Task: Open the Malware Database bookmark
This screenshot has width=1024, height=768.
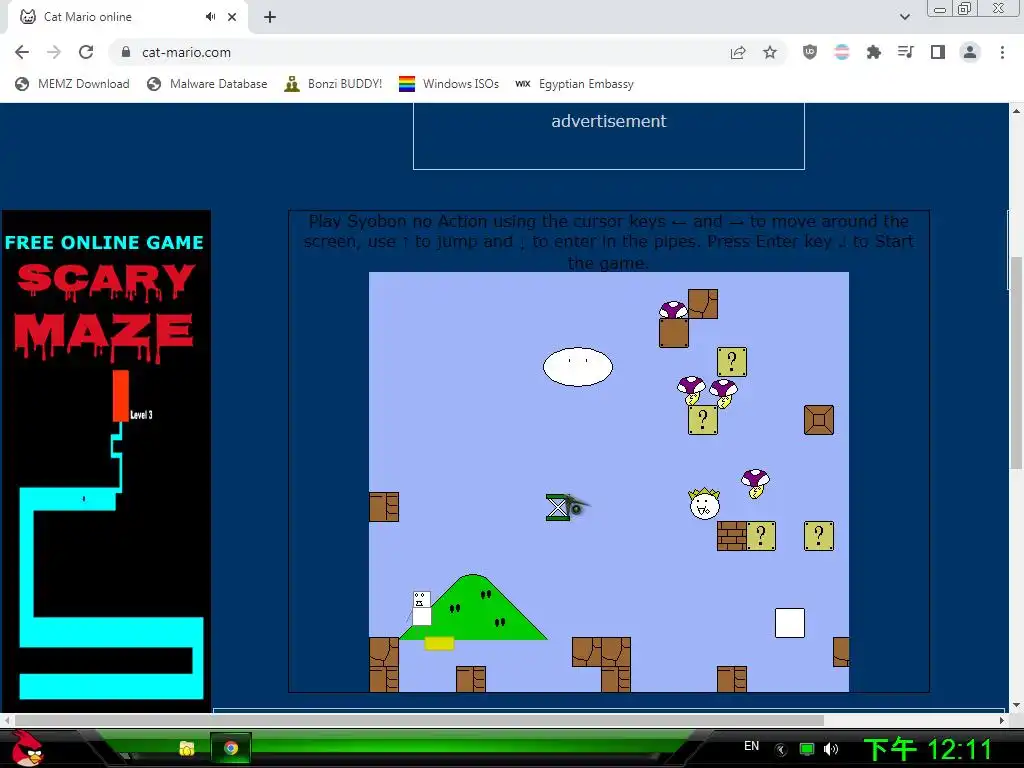Action: (208, 84)
